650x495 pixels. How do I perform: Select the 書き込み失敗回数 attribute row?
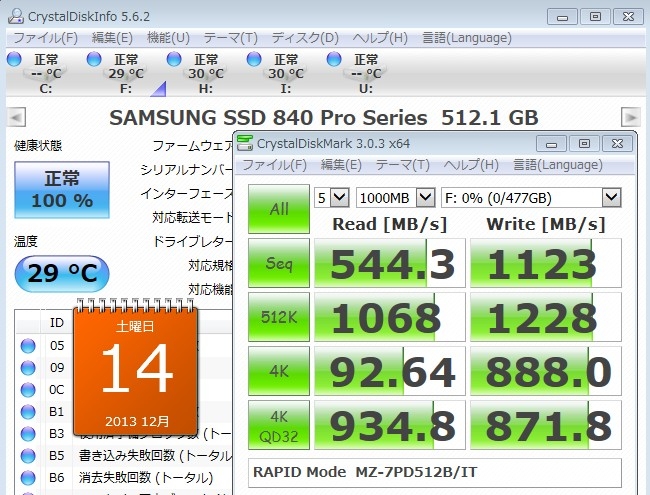click(x=124, y=455)
